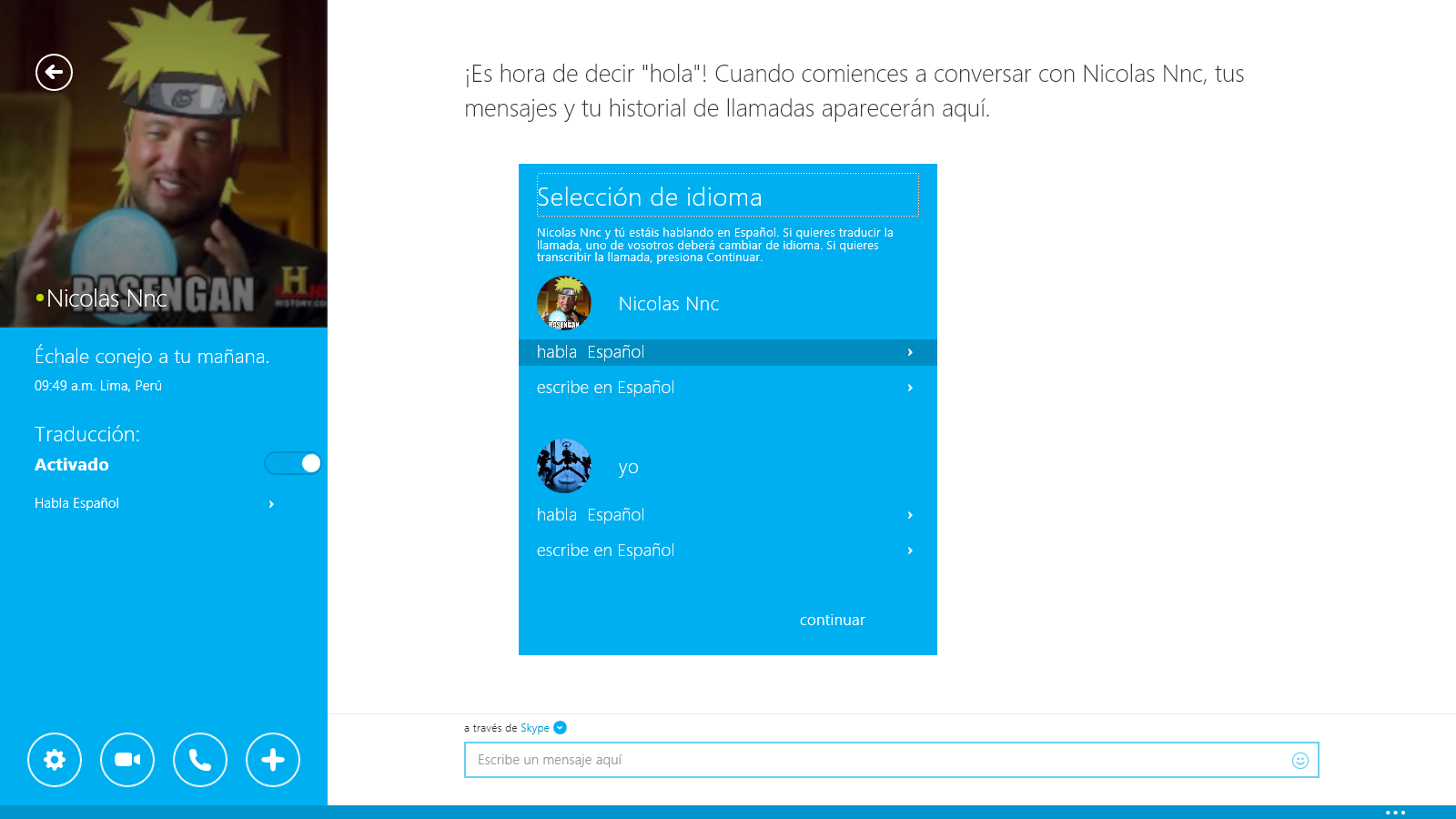Screen dimensions: 1456x819
Task: Start a voice call
Action: click(x=200, y=760)
